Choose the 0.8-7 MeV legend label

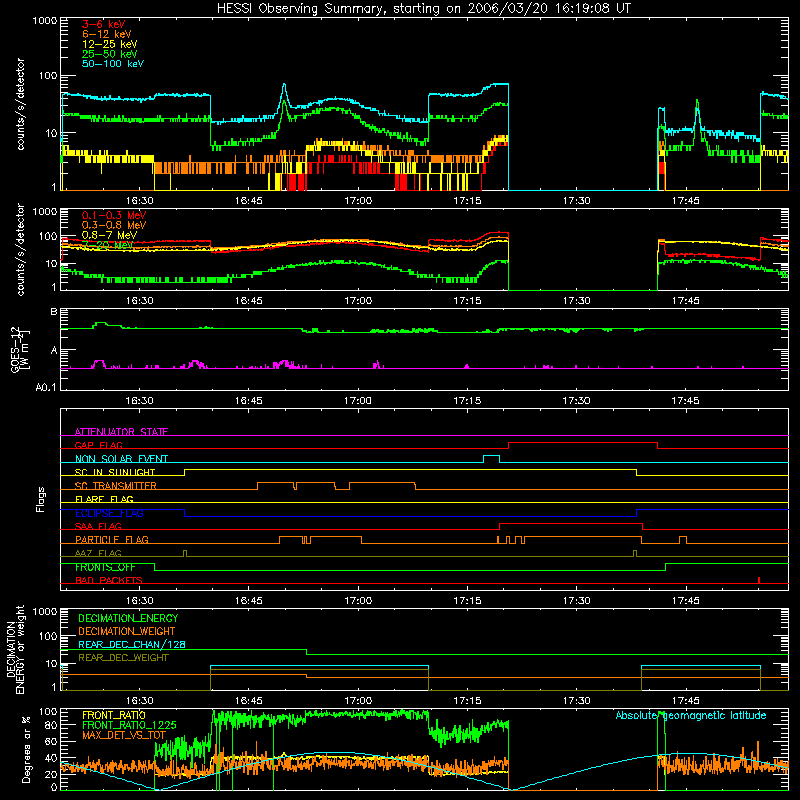point(110,235)
